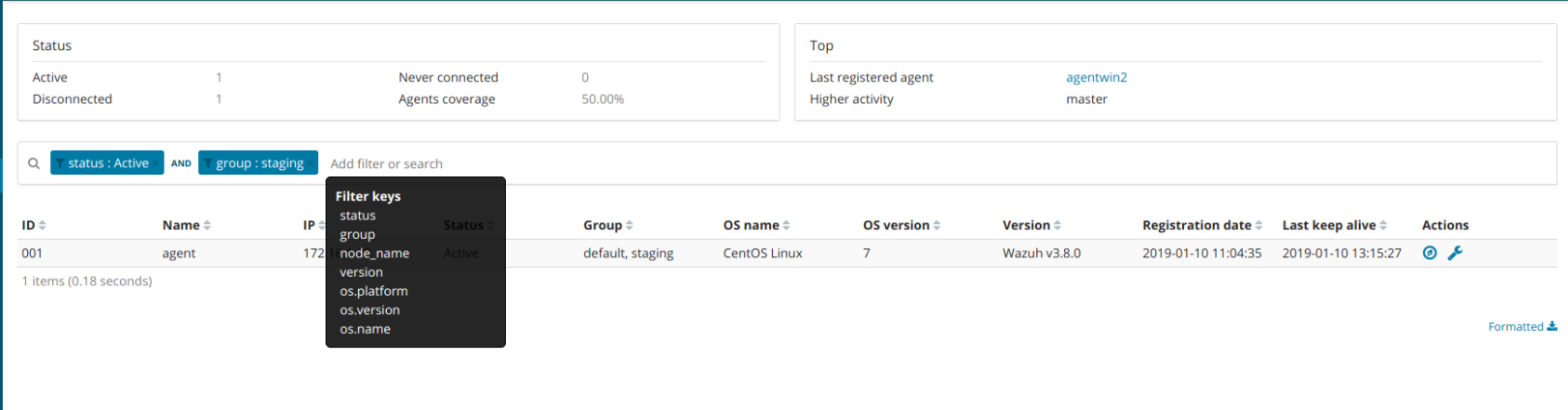Sort by OS version column
Viewport: 1568px width, 410px height.
coord(901,225)
